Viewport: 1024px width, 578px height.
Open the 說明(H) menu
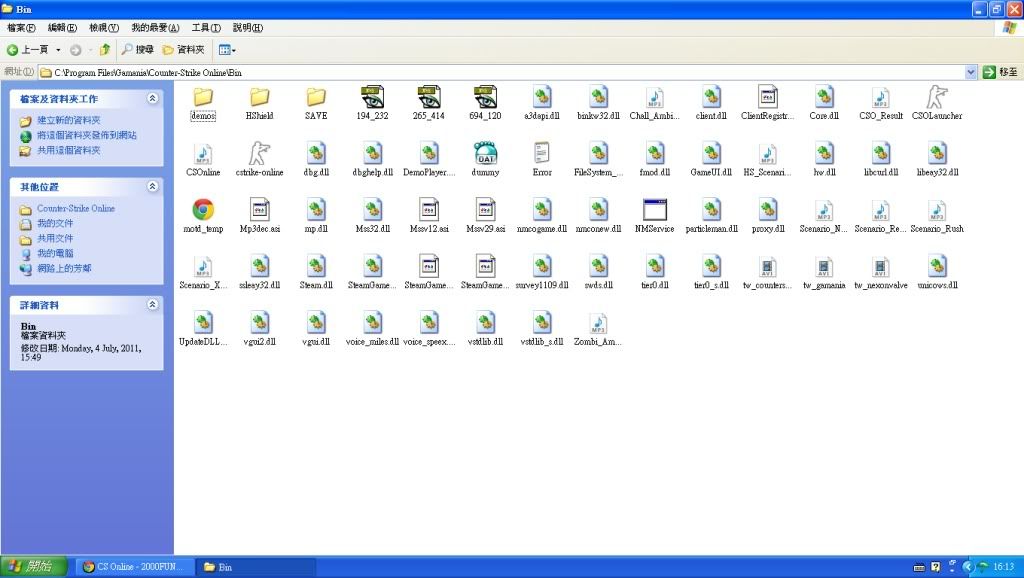point(248,27)
